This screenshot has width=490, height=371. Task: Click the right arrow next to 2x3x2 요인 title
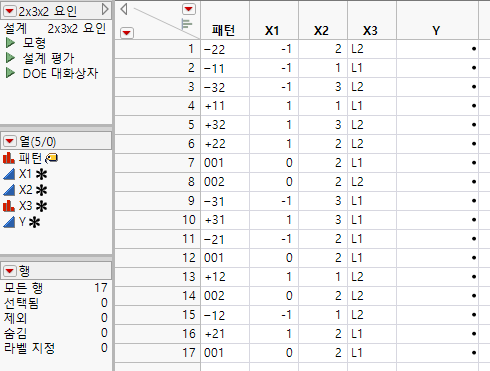(x=105, y=9)
